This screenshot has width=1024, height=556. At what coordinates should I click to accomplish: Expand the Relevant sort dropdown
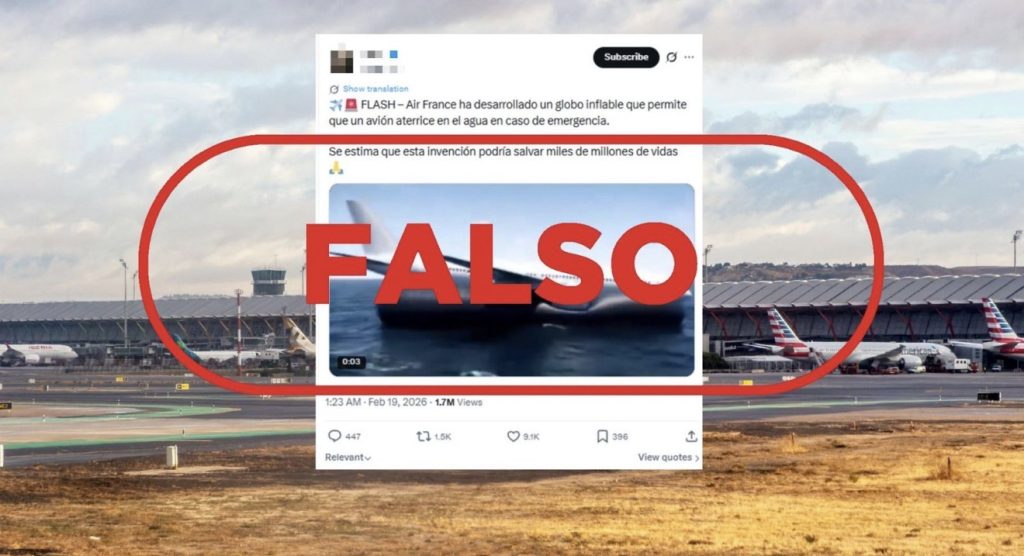[348, 457]
